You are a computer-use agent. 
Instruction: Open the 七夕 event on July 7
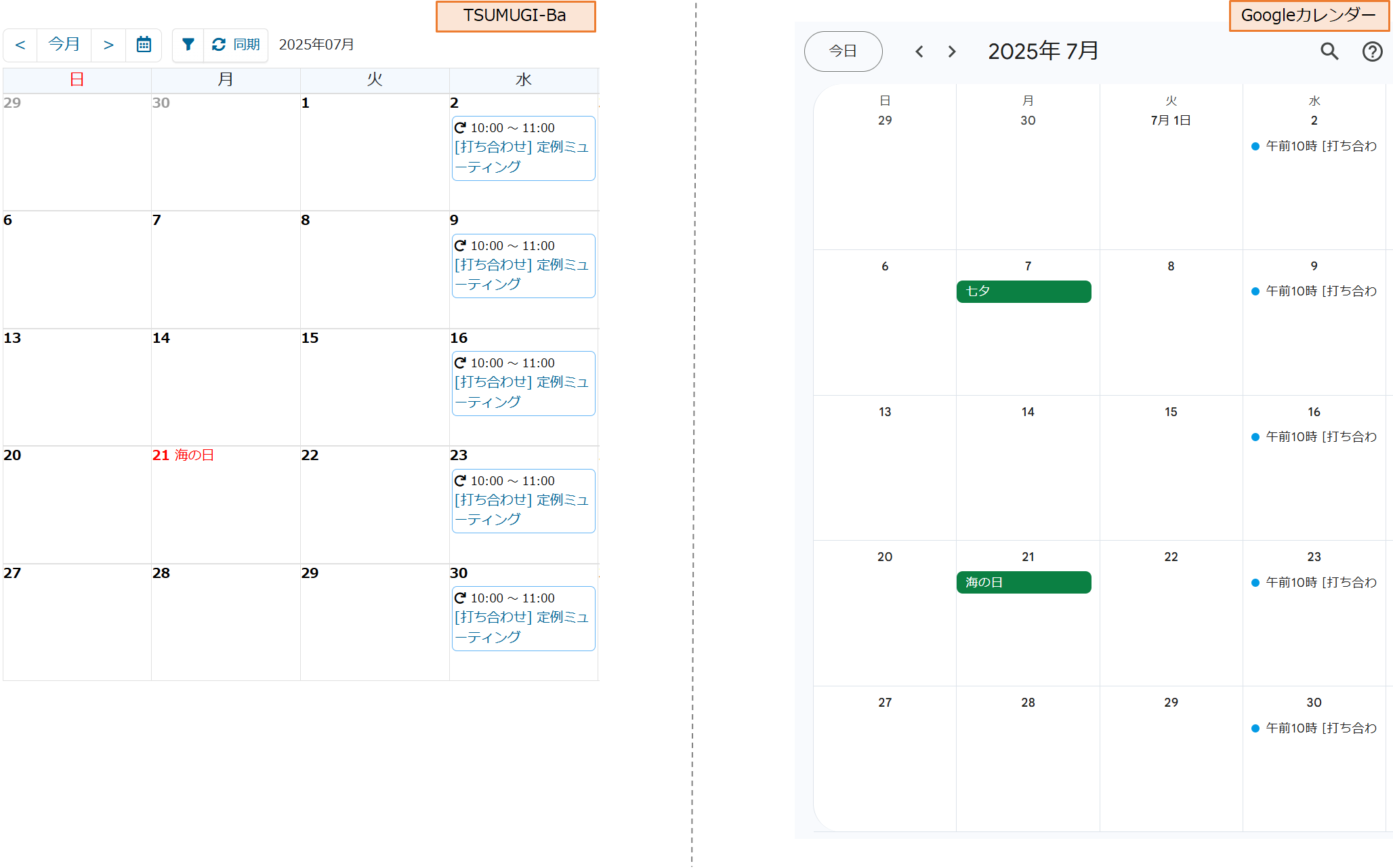pos(1023,291)
